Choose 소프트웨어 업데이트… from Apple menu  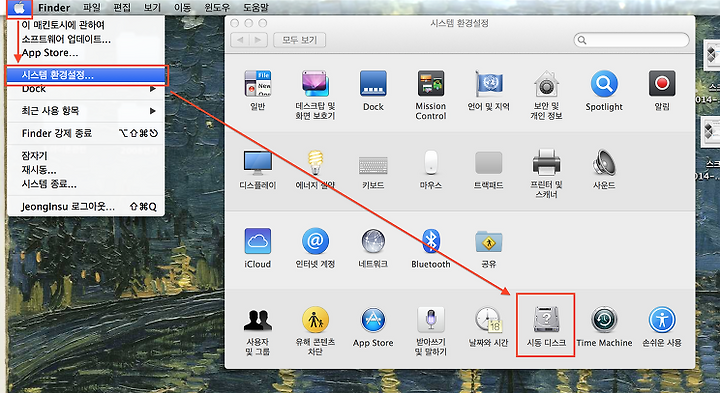tap(86, 39)
